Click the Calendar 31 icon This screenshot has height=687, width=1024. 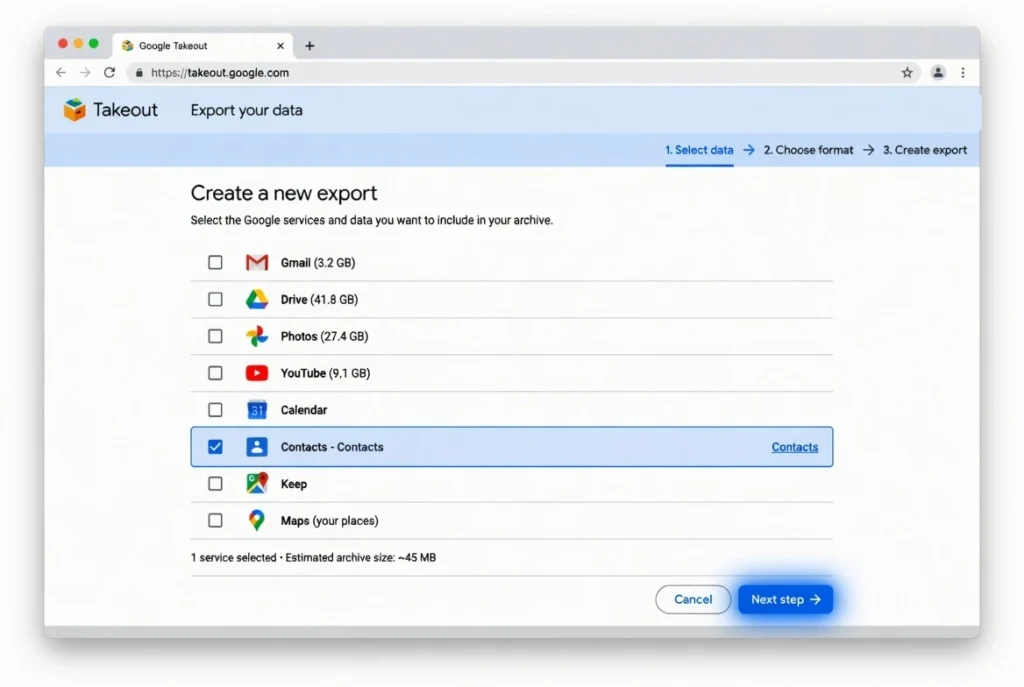[257, 409]
